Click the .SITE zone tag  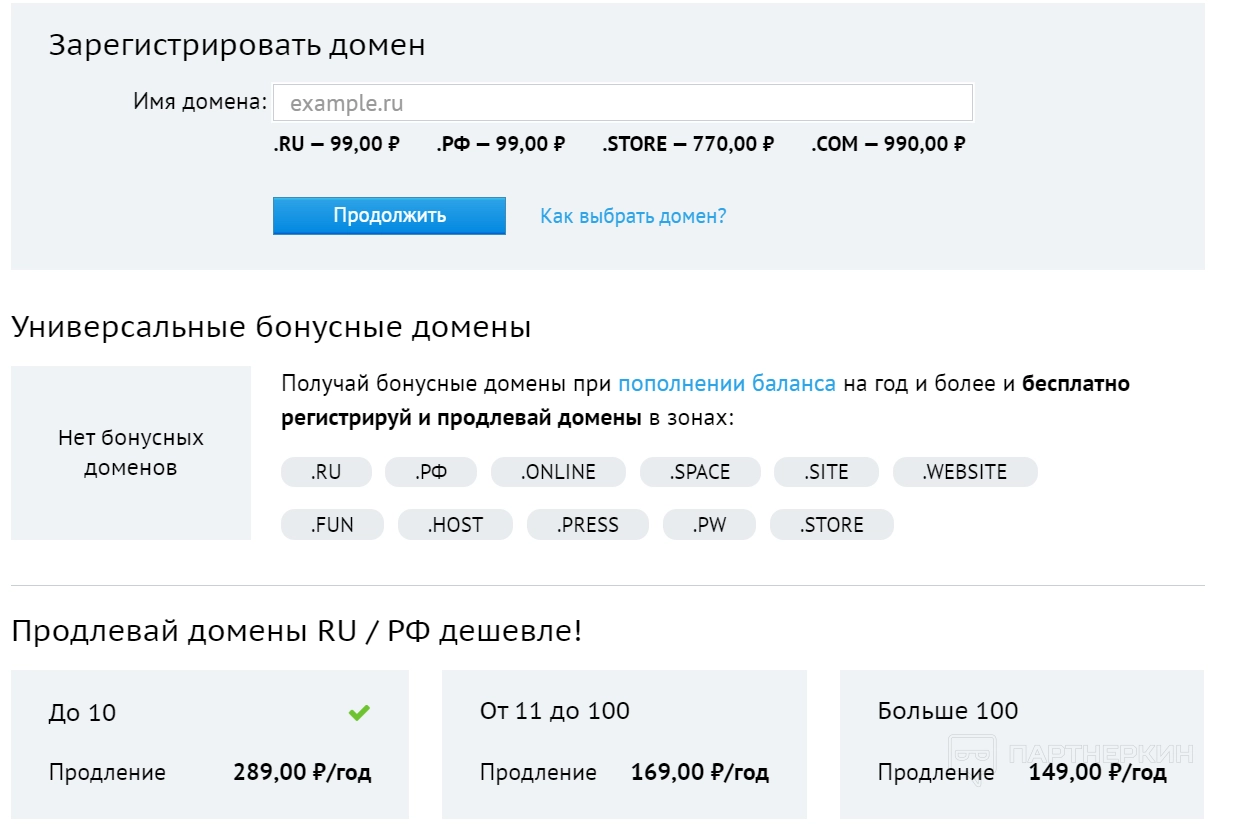click(826, 472)
